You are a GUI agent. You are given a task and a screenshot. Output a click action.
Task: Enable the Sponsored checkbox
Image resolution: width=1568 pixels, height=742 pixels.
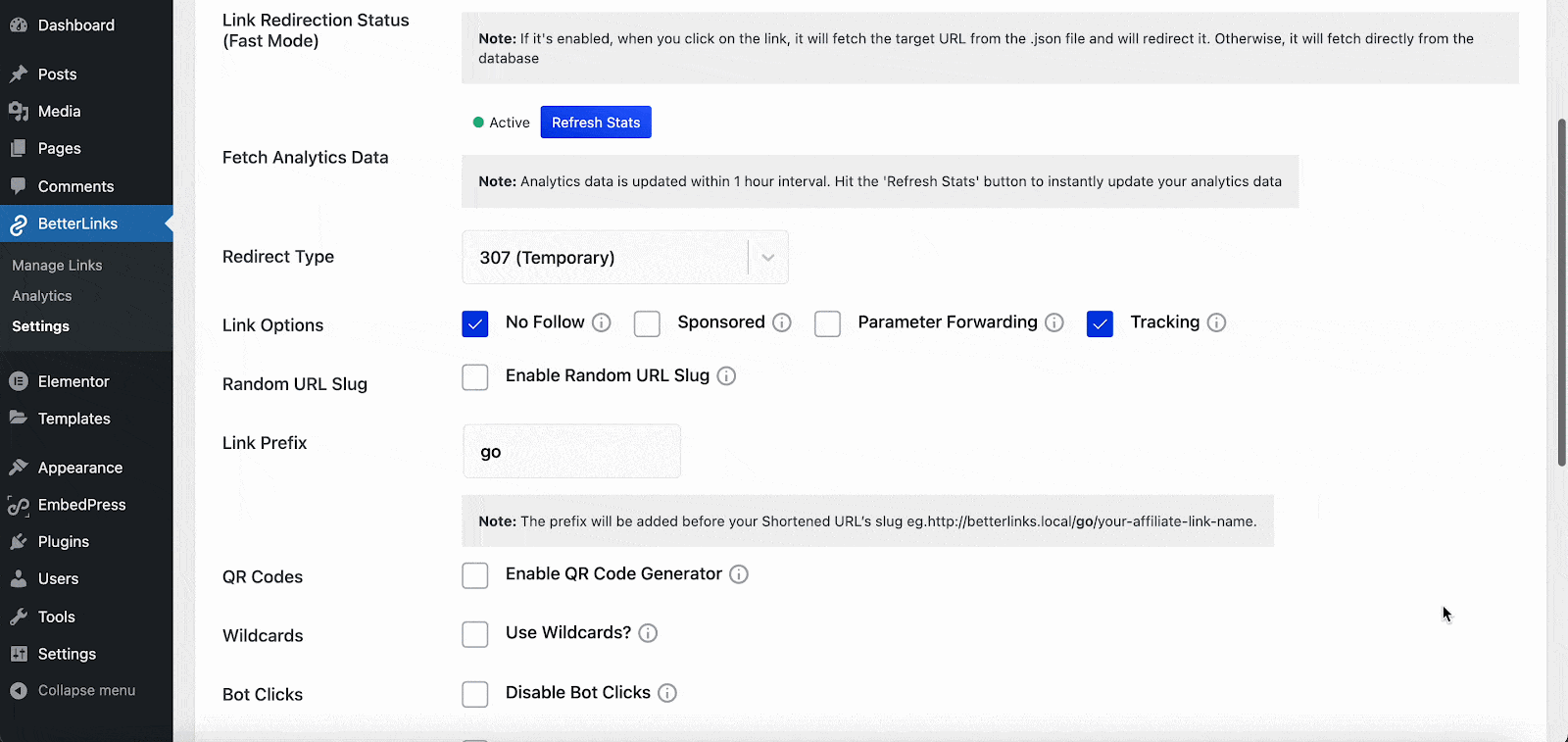[647, 323]
